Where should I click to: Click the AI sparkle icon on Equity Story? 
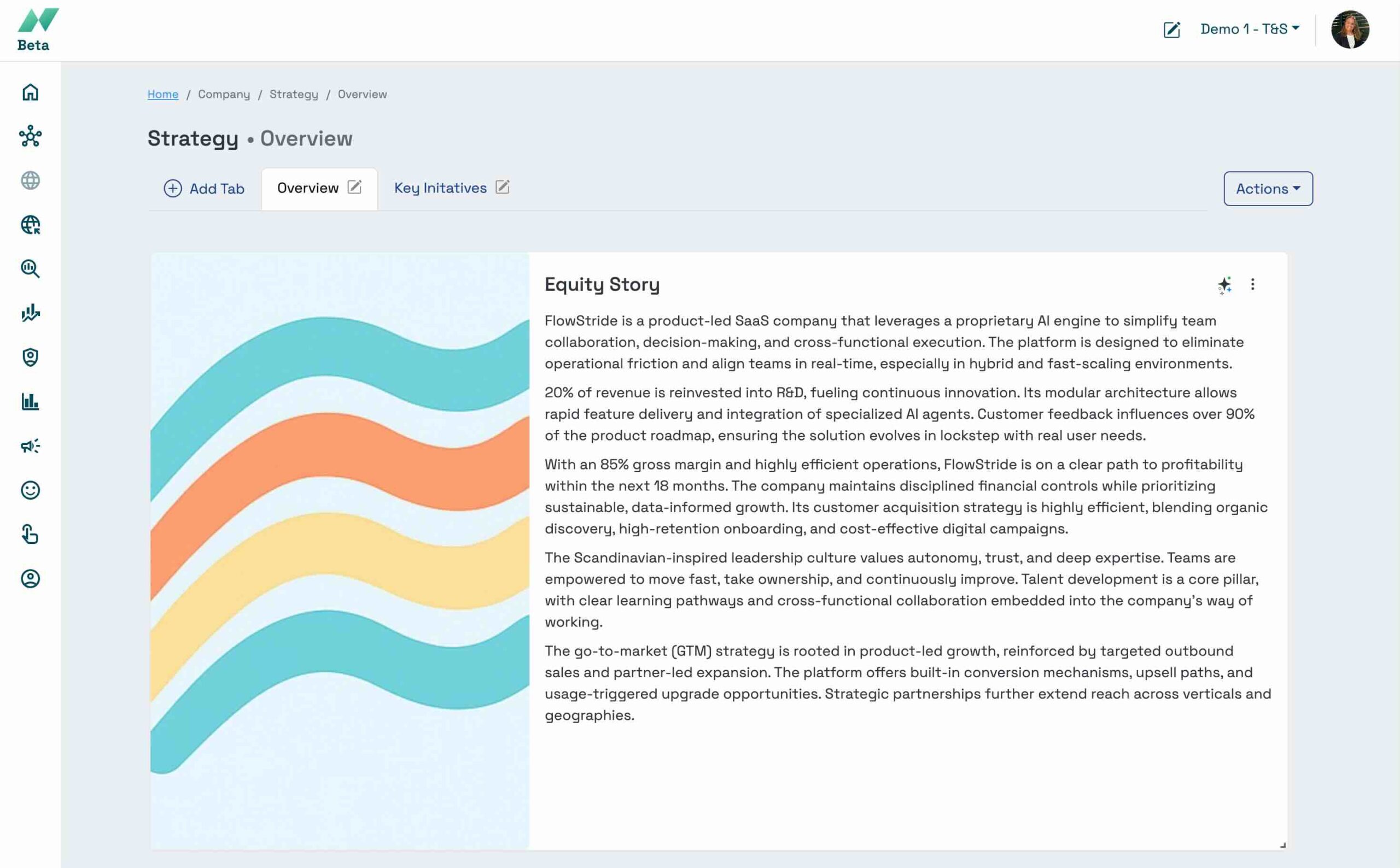[1224, 285]
